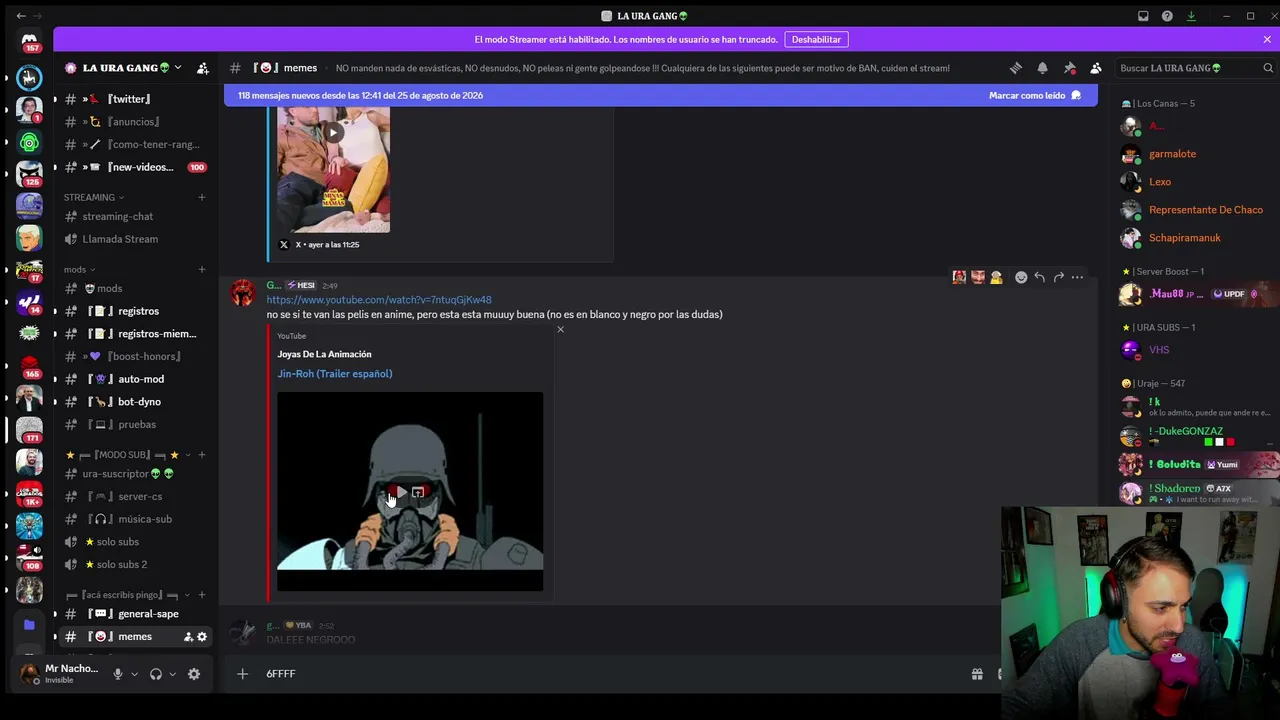Open Jin-Roh video in external link icon
Screen dimensions: 1280x720
[x=418, y=492]
